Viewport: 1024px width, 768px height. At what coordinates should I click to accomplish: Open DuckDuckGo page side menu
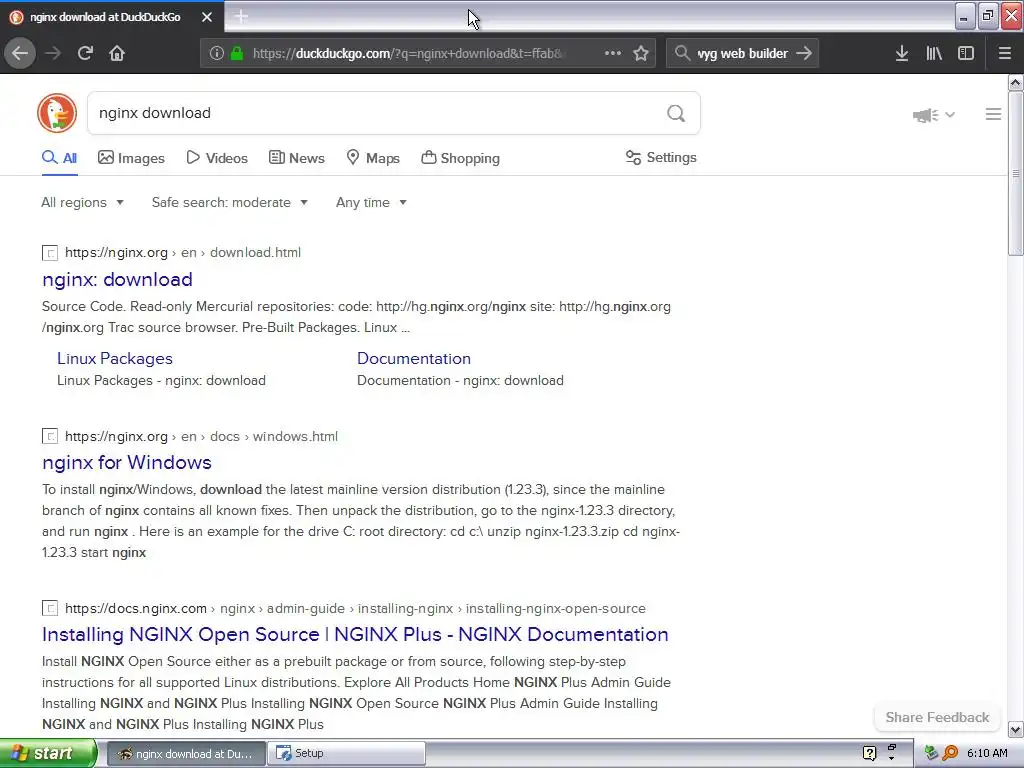(x=993, y=114)
